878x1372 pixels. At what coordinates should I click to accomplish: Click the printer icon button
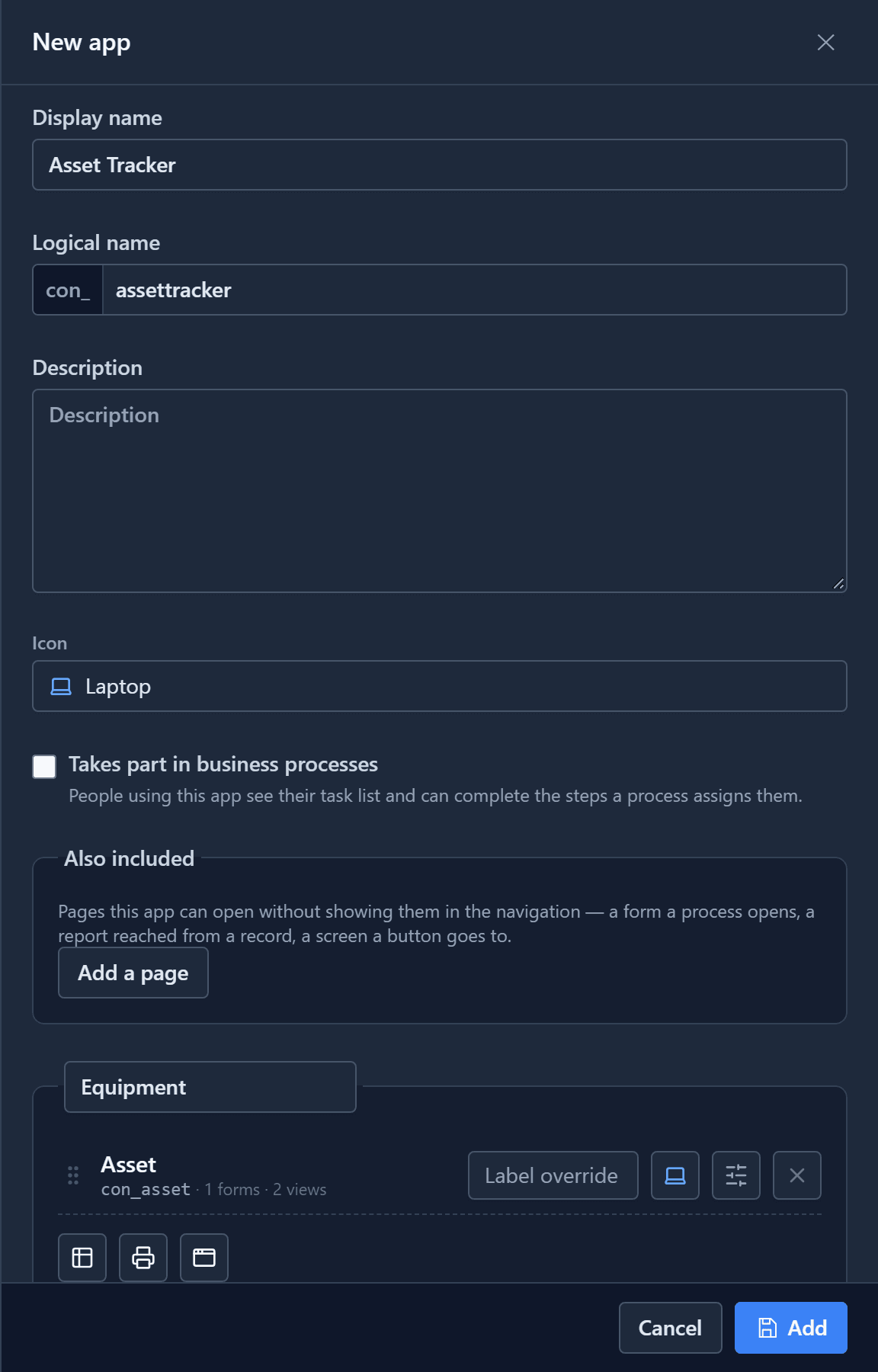coord(143,1258)
